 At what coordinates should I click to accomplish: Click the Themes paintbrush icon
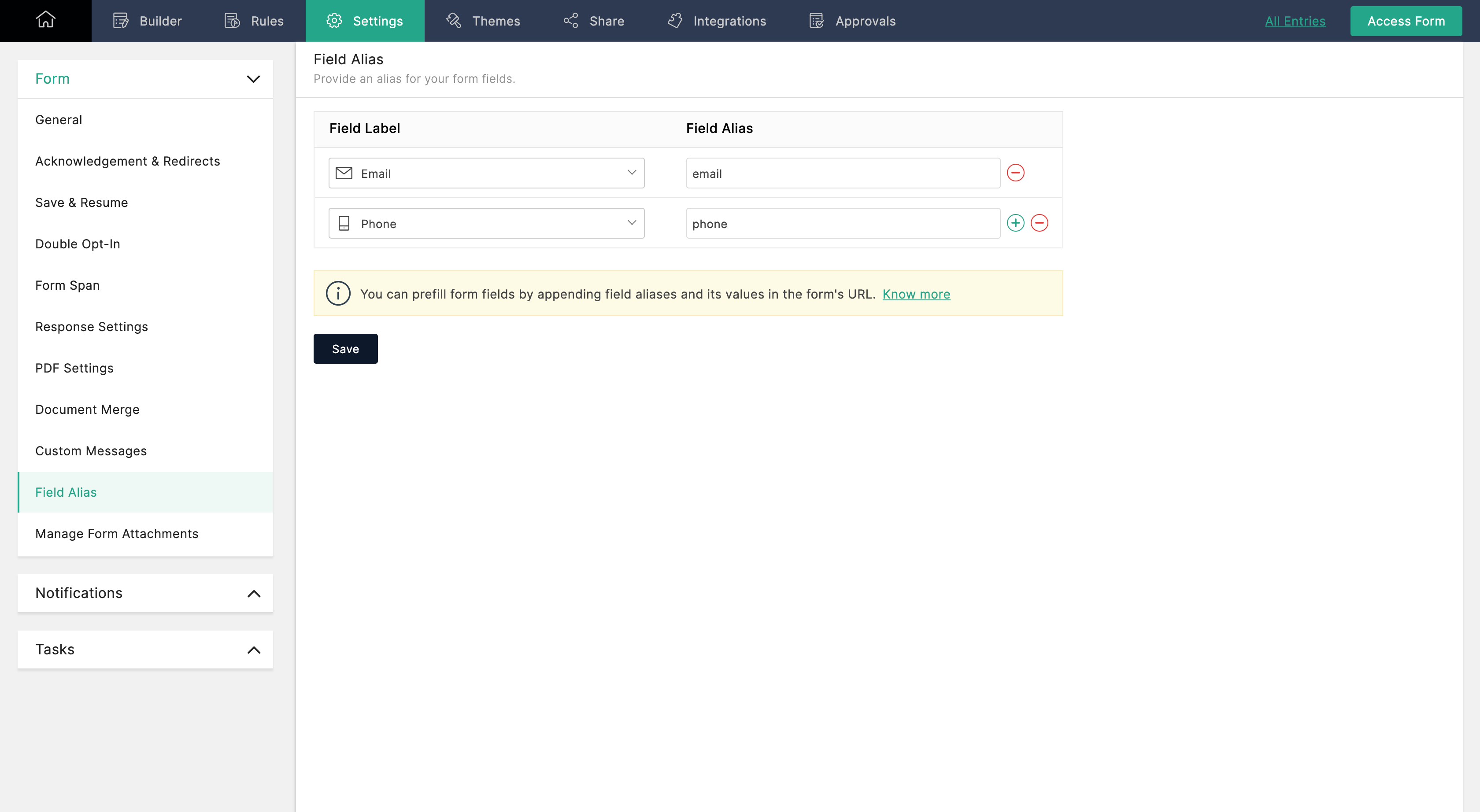point(454,21)
